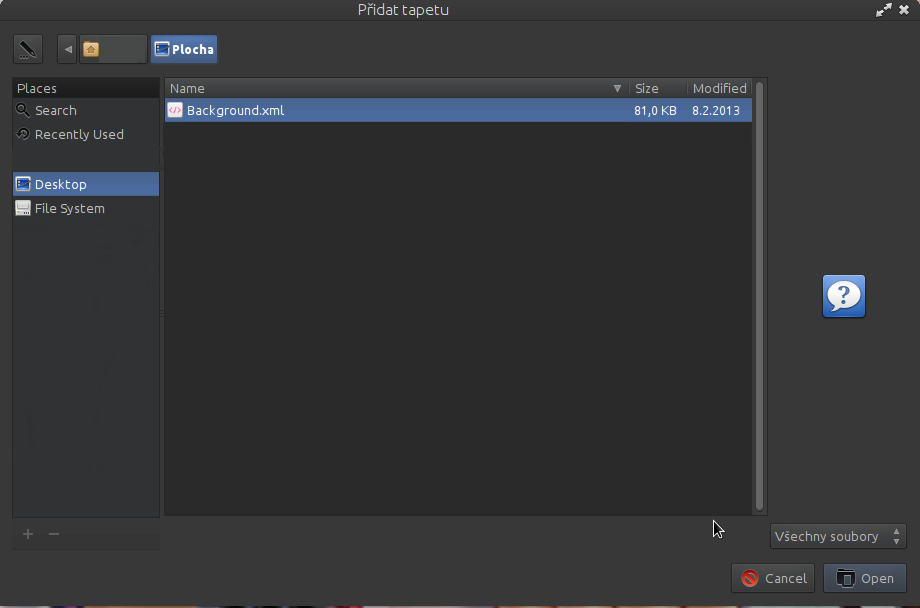Viewport: 920px width, 608px height.
Task: Select the Background.xml file
Action: tap(458, 110)
